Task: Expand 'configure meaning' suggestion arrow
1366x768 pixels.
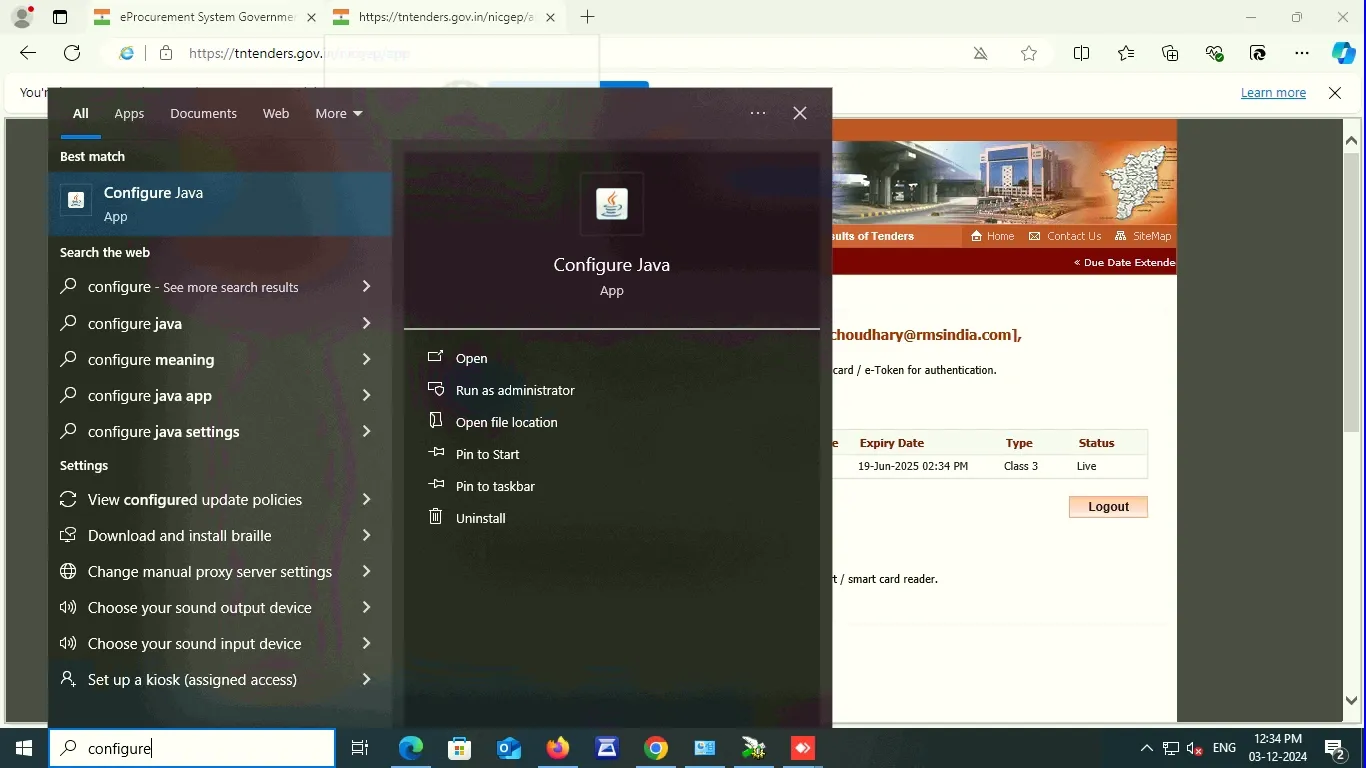Action: click(366, 359)
